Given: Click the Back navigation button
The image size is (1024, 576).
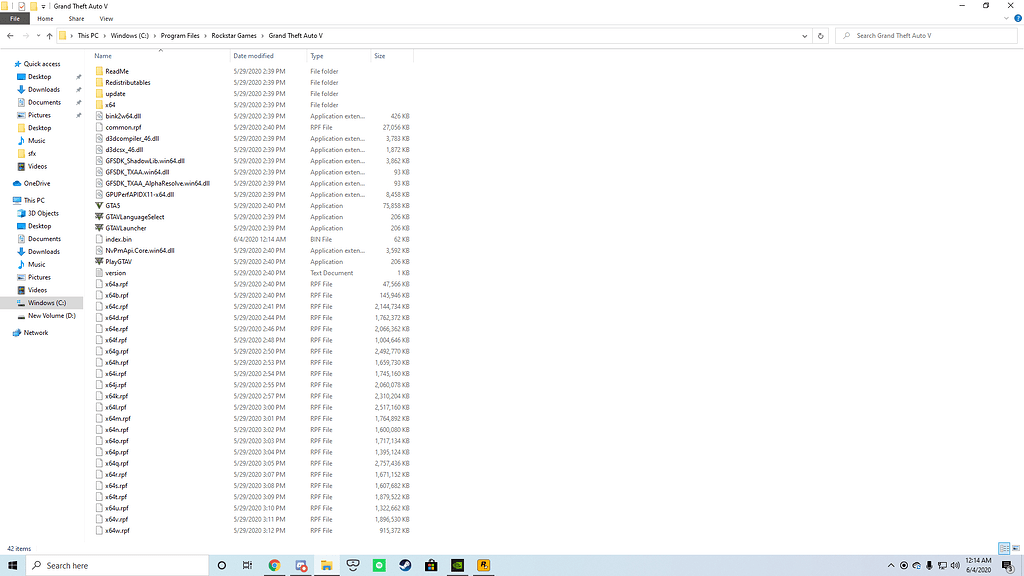Looking at the screenshot, I should (x=10, y=34).
